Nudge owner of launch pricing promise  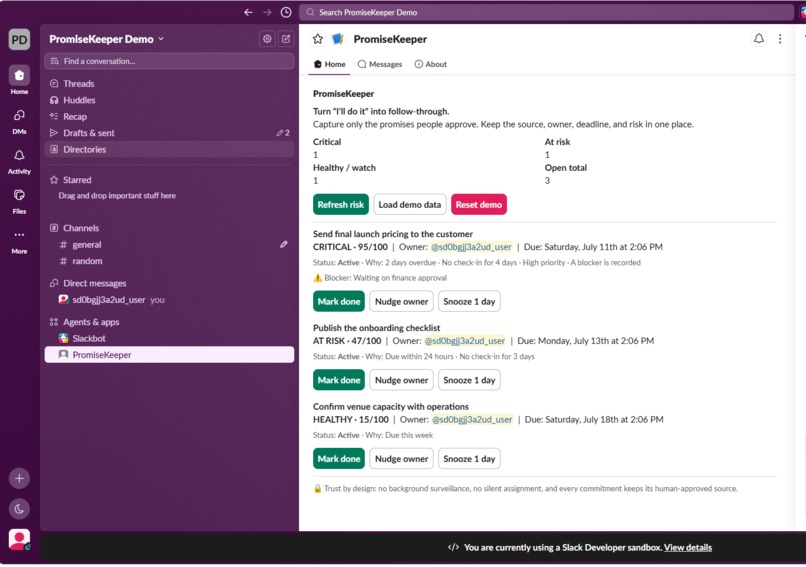tap(401, 302)
